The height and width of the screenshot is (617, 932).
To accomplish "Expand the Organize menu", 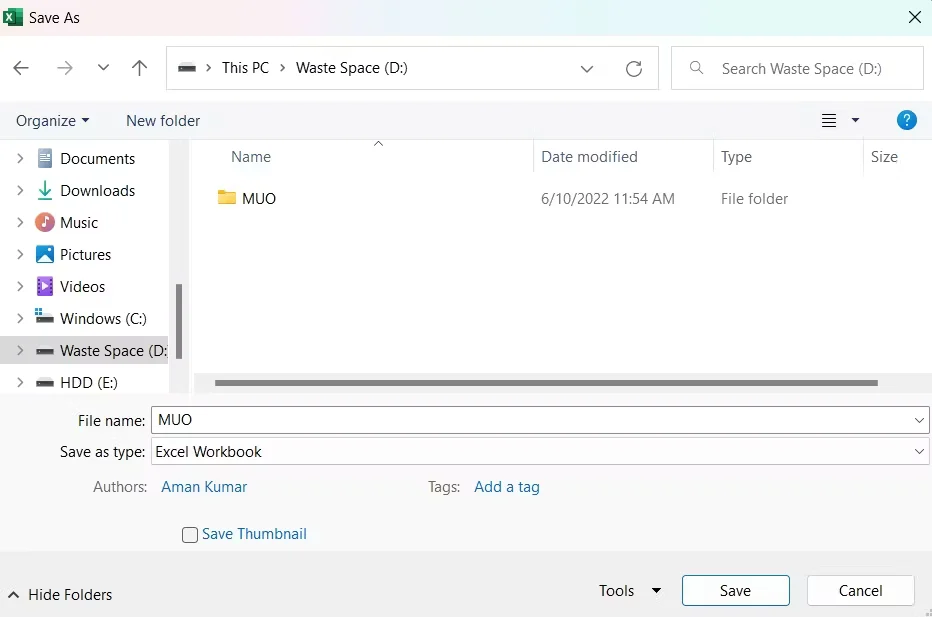I will 52,120.
